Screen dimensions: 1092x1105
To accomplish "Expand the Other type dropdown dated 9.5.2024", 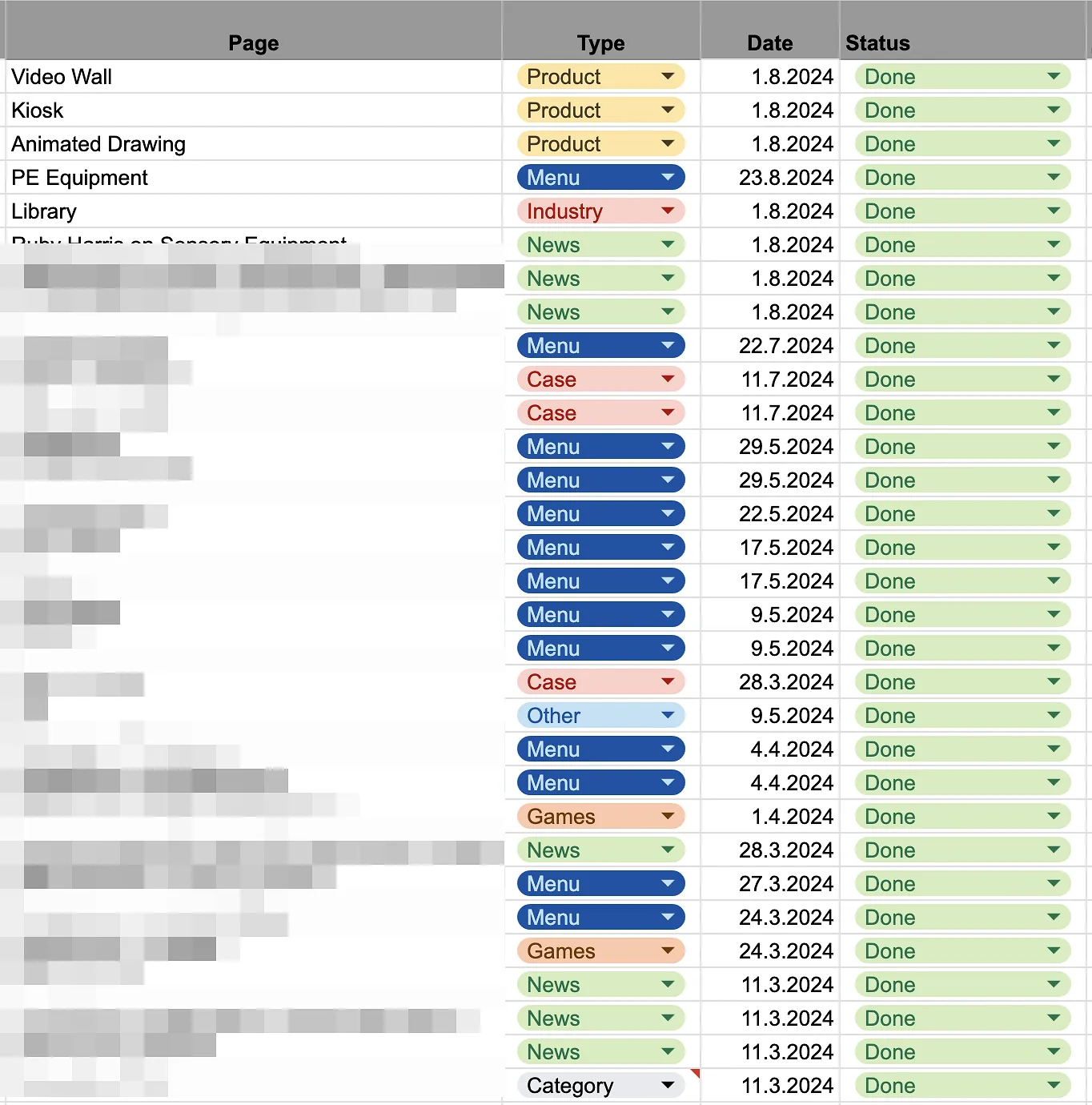I will (669, 715).
